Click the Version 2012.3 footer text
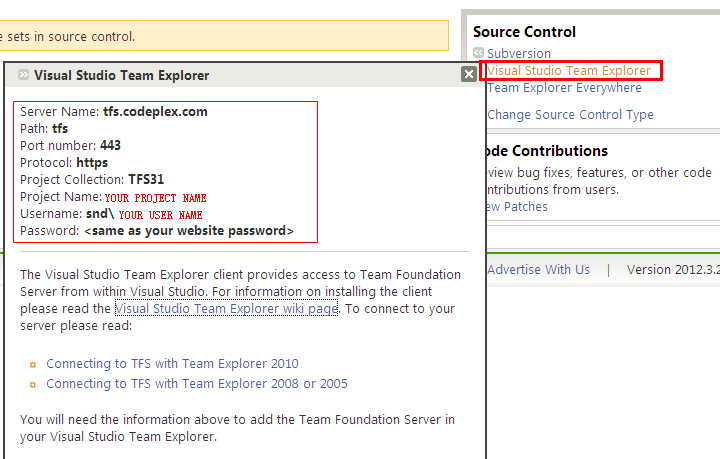720x459 pixels. click(x=673, y=269)
